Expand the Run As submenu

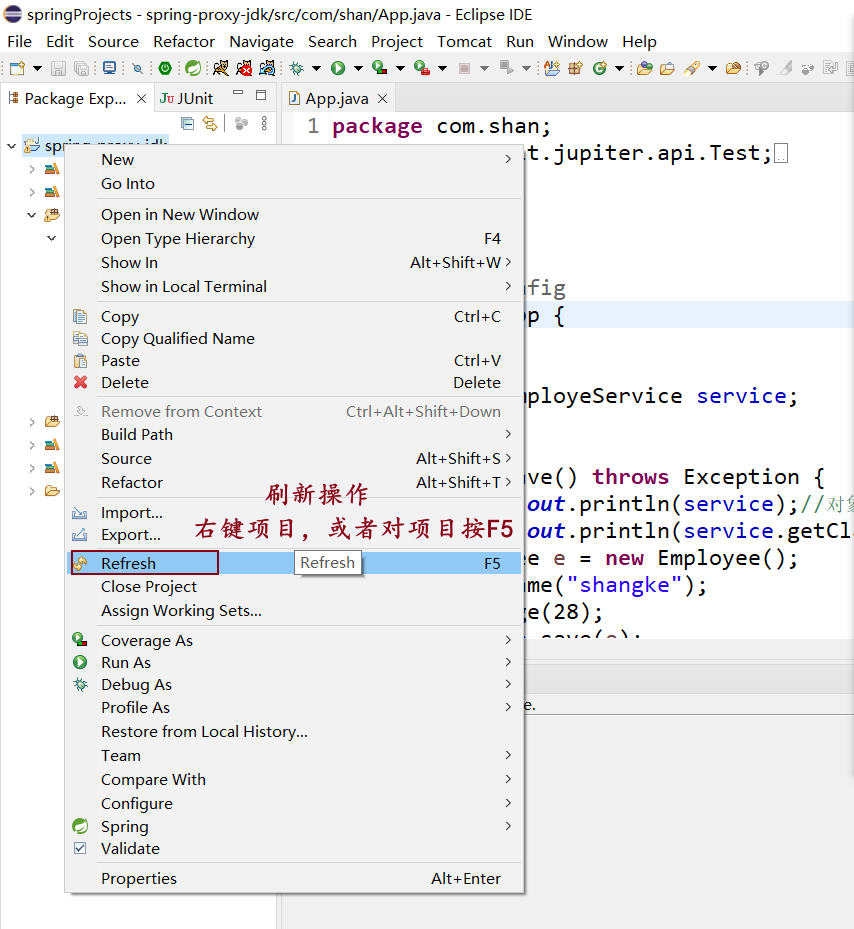pyautogui.click(x=295, y=662)
